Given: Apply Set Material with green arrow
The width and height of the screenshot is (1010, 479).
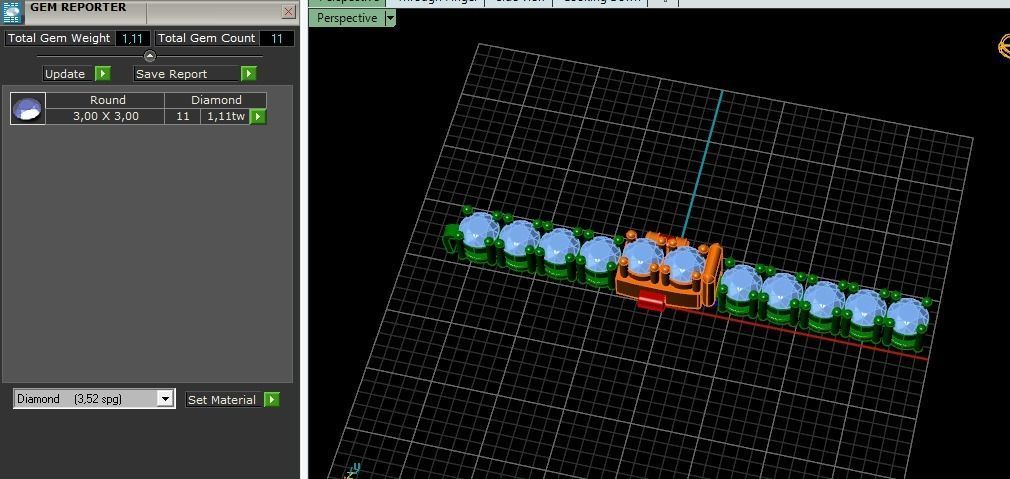Looking at the screenshot, I should pyautogui.click(x=272, y=400).
